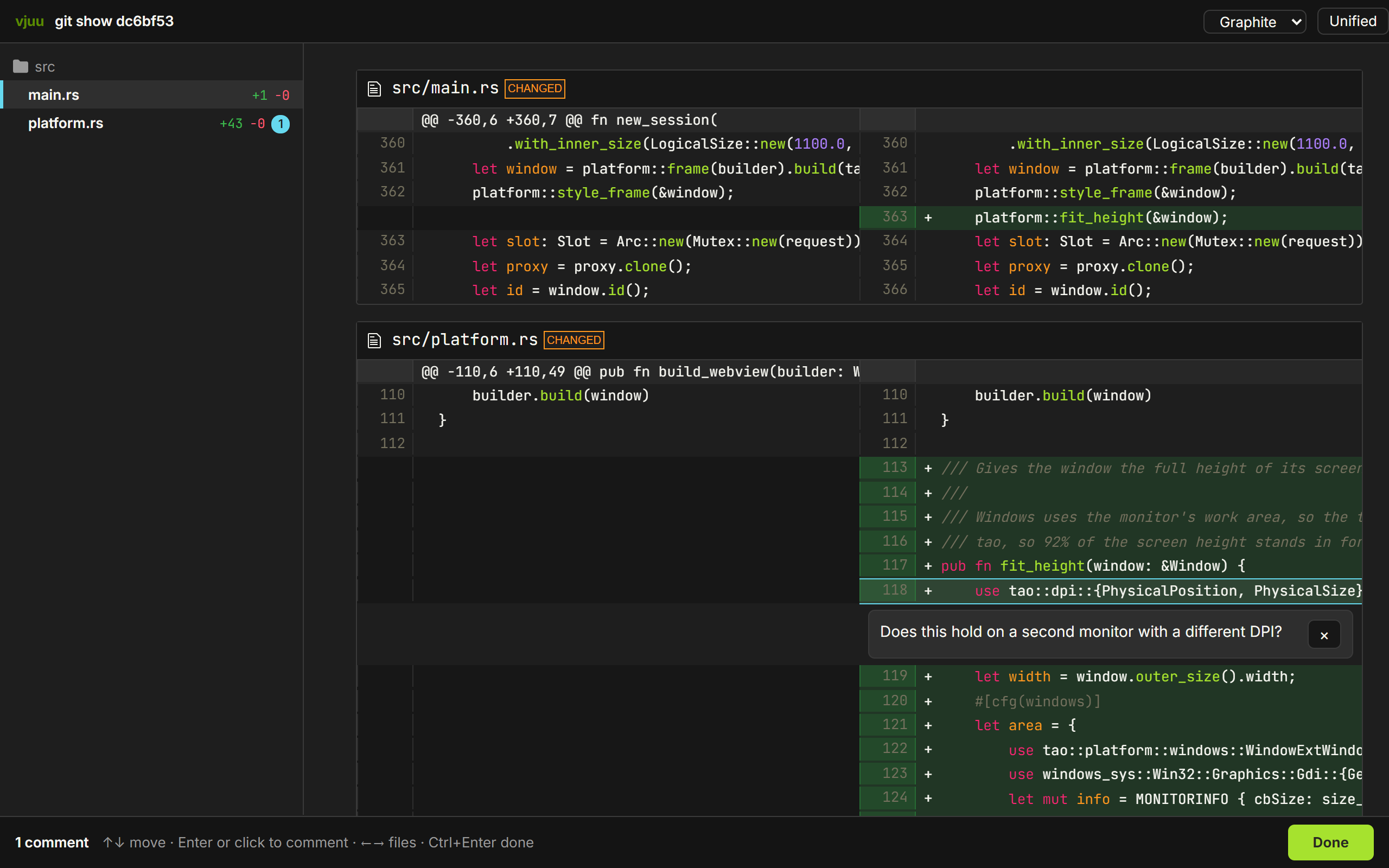Click the comment text about second monitor DPI
Screen dimensions: 1389x868
tap(1081, 632)
